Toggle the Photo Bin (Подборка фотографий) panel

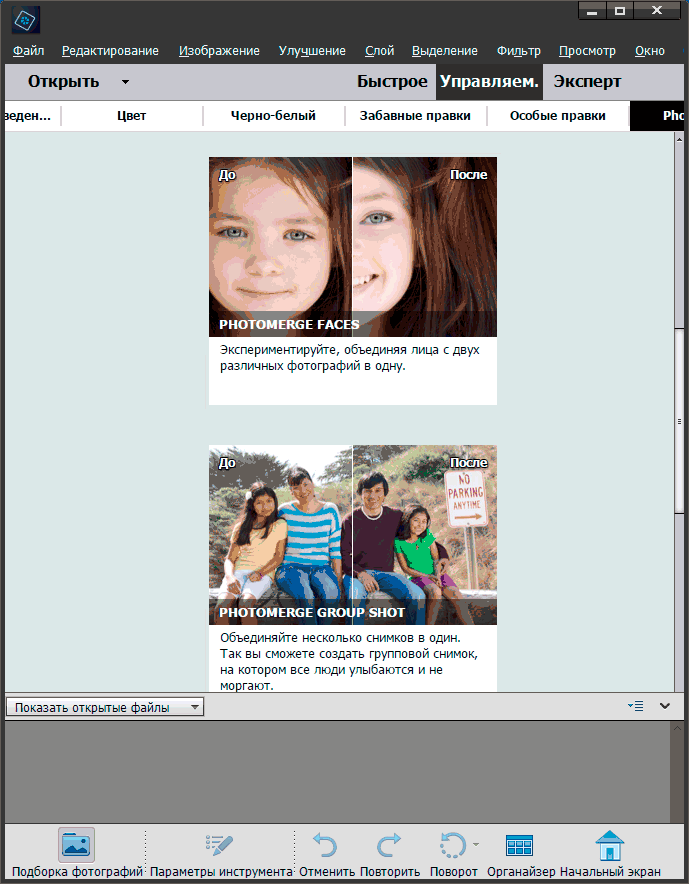[x=77, y=846]
